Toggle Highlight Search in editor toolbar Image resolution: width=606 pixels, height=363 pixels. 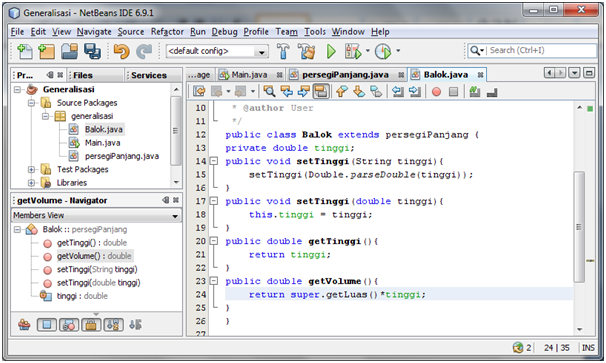click(321, 92)
